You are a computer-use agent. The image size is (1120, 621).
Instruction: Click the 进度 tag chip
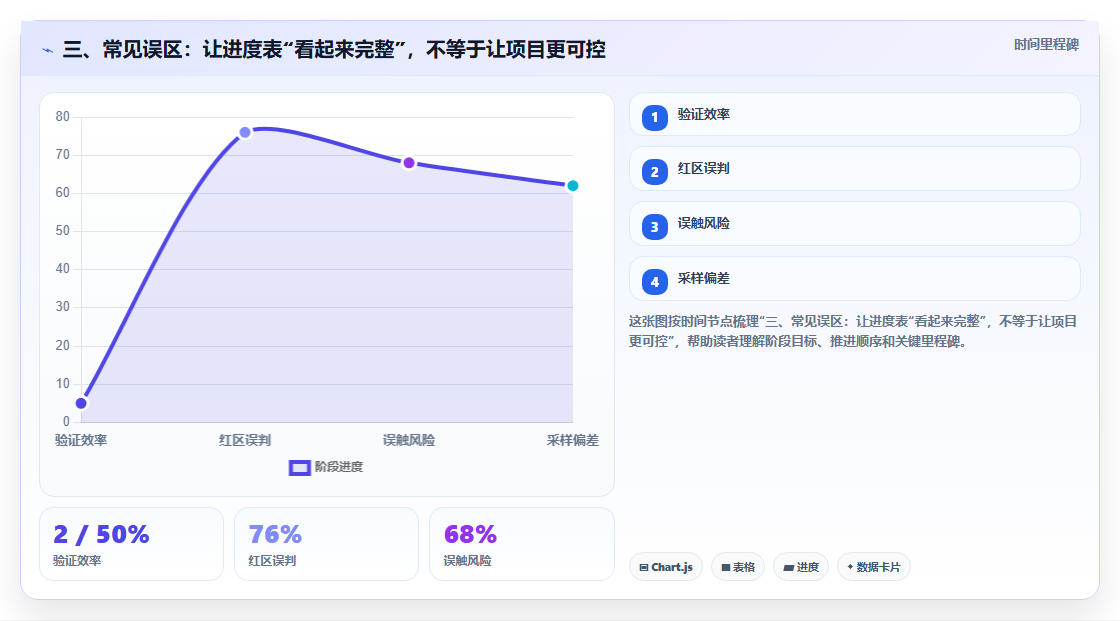pyautogui.click(x=801, y=567)
